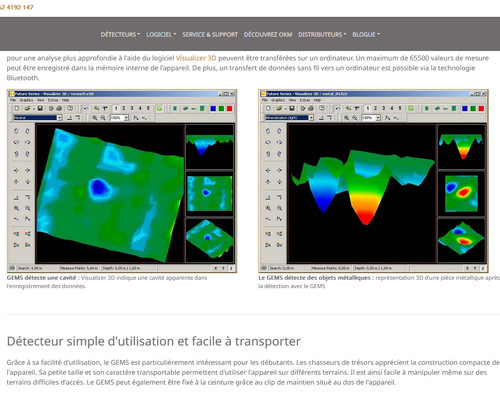Image resolution: width=500 pixels, height=395 pixels.
Task: Open Mineralization filter dropdown in right Visualizer window
Action: [289, 118]
